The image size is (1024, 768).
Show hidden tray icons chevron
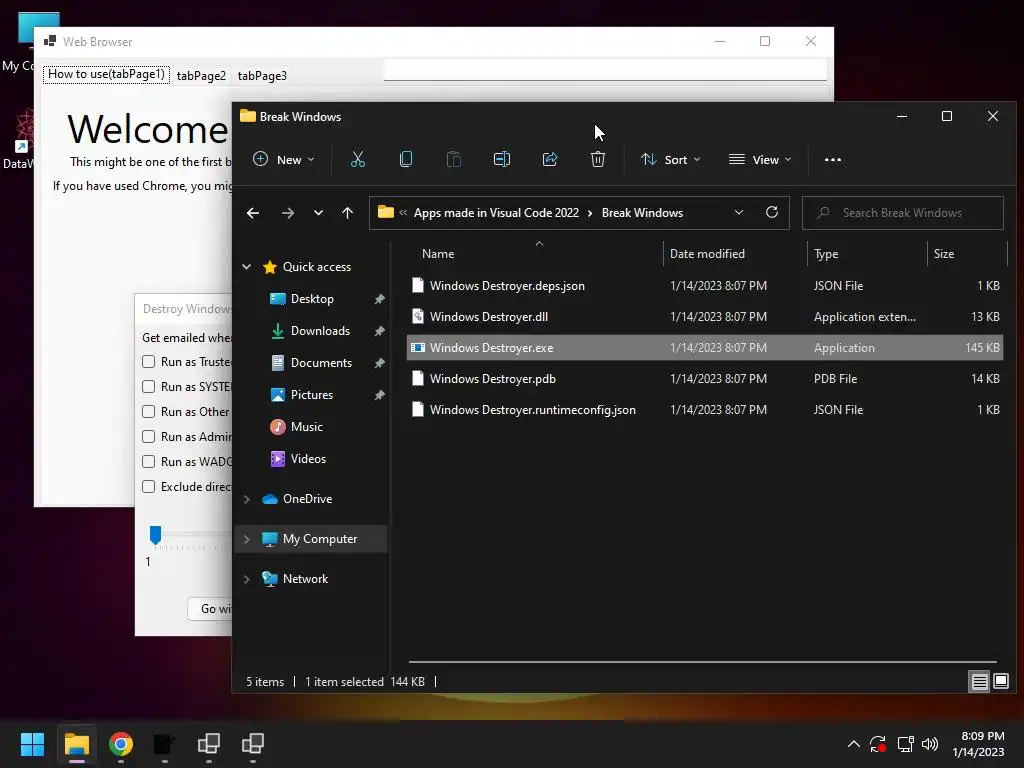854,744
